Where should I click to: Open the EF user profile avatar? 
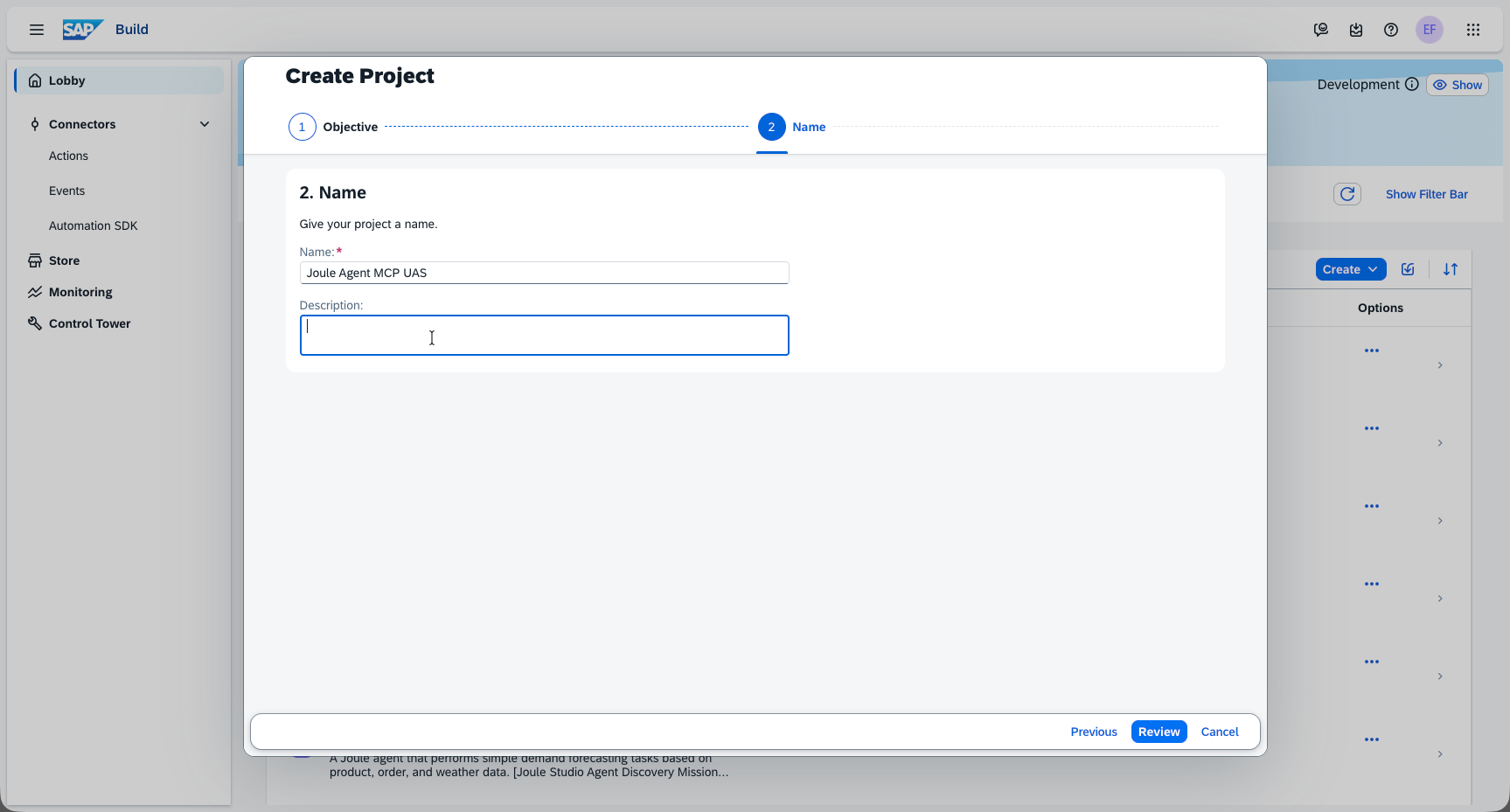pyautogui.click(x=1430, y=30)
